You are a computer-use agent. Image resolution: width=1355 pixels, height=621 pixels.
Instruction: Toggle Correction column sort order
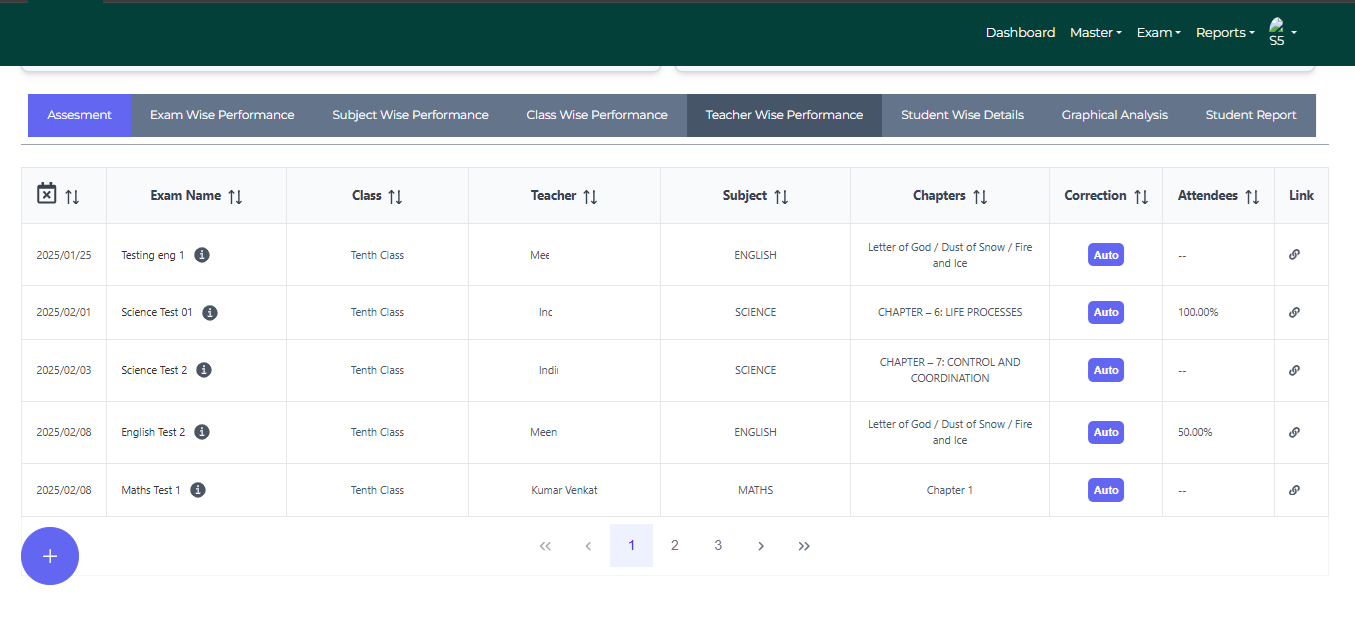pos(1141,197)
